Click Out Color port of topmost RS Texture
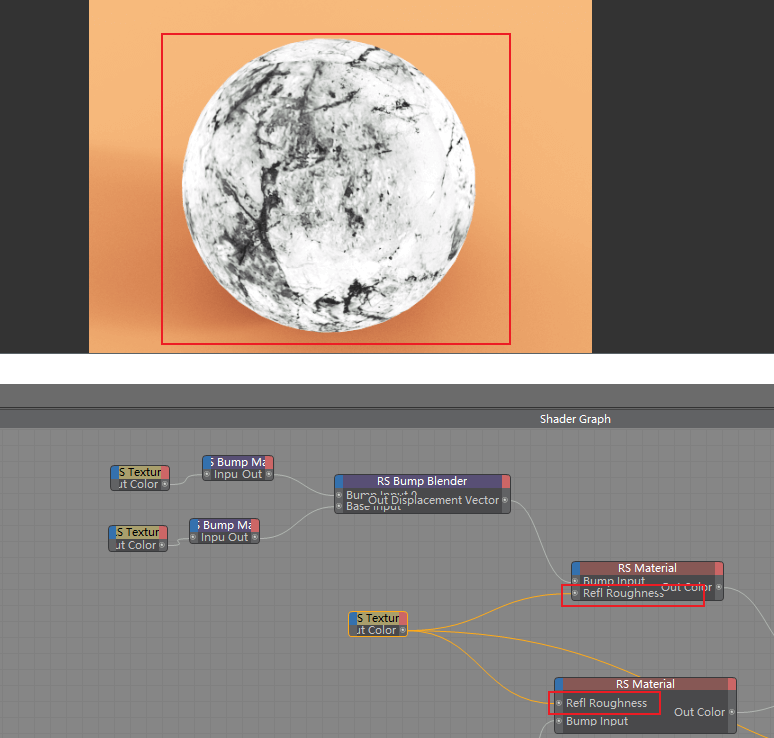This screenshot has width=774, height=738. pyautogui.click(x=165, y=484)
